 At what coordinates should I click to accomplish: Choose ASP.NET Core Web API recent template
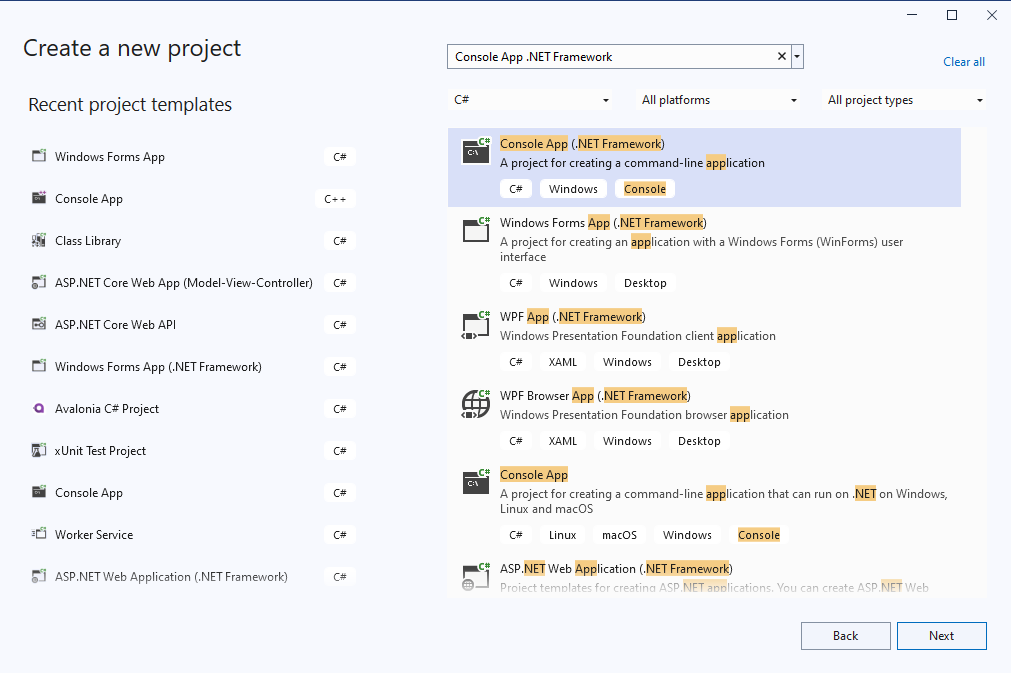pyautogui.click(x=115, y=325)
